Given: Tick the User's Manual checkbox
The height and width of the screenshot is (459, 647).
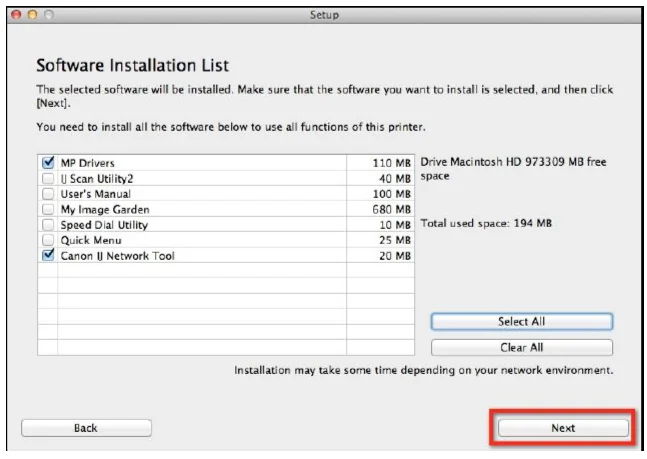Looking at the screenshot, I should pyautogui.click(x=48, y=193).
